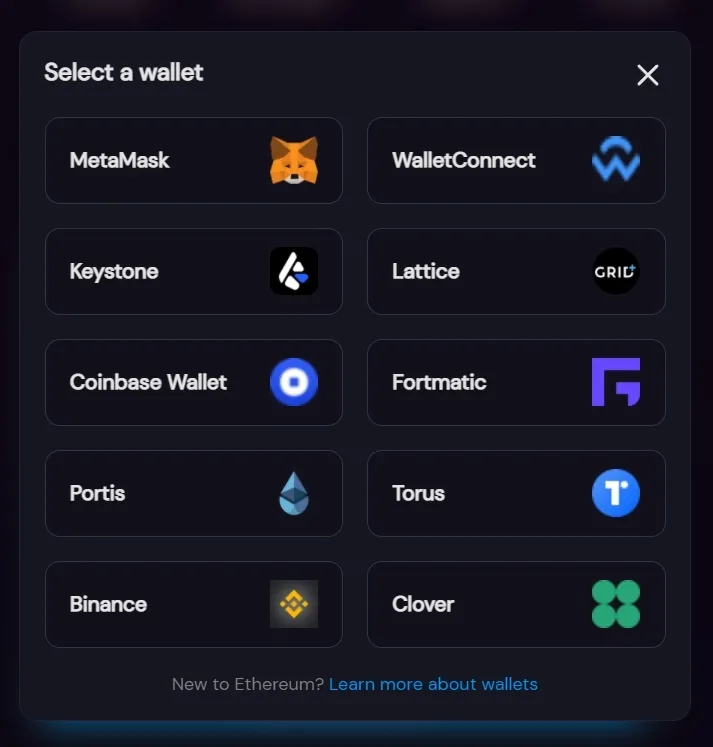Click the WalletConnect blue logo icon

[616, 159]
